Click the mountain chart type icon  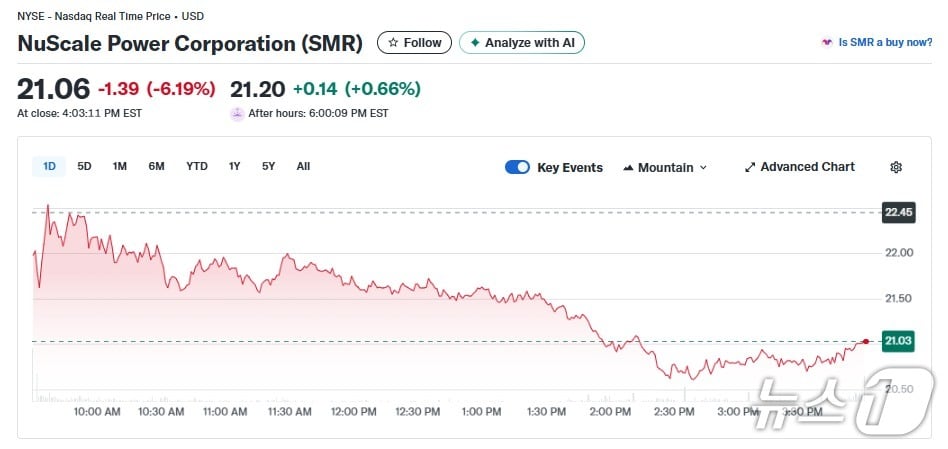point(629,167)
